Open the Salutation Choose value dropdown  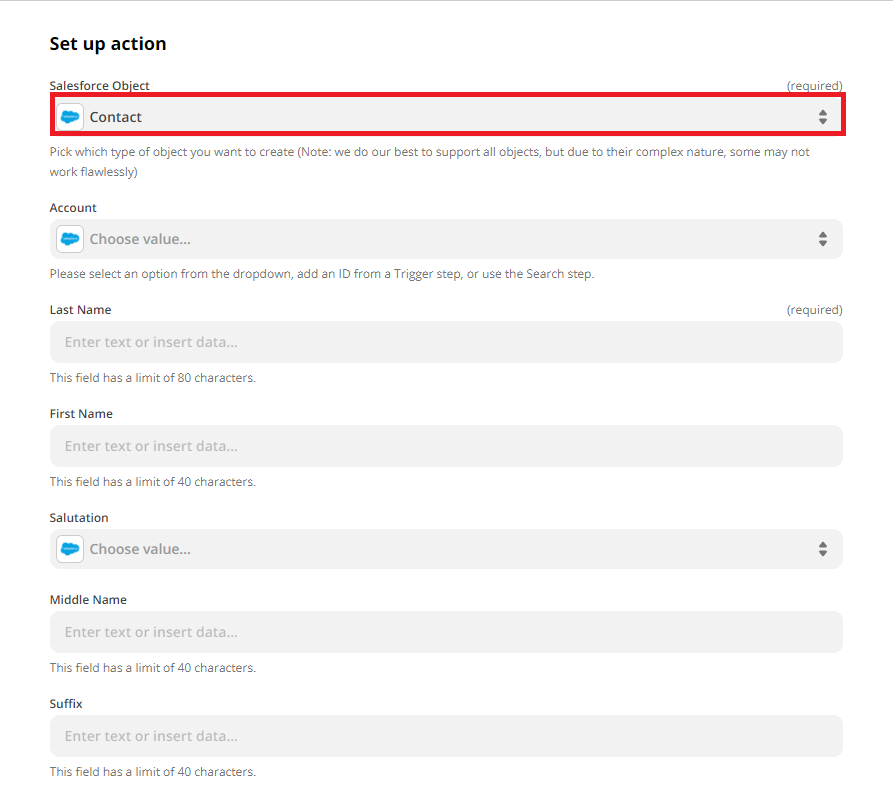[x=446, y=549]
